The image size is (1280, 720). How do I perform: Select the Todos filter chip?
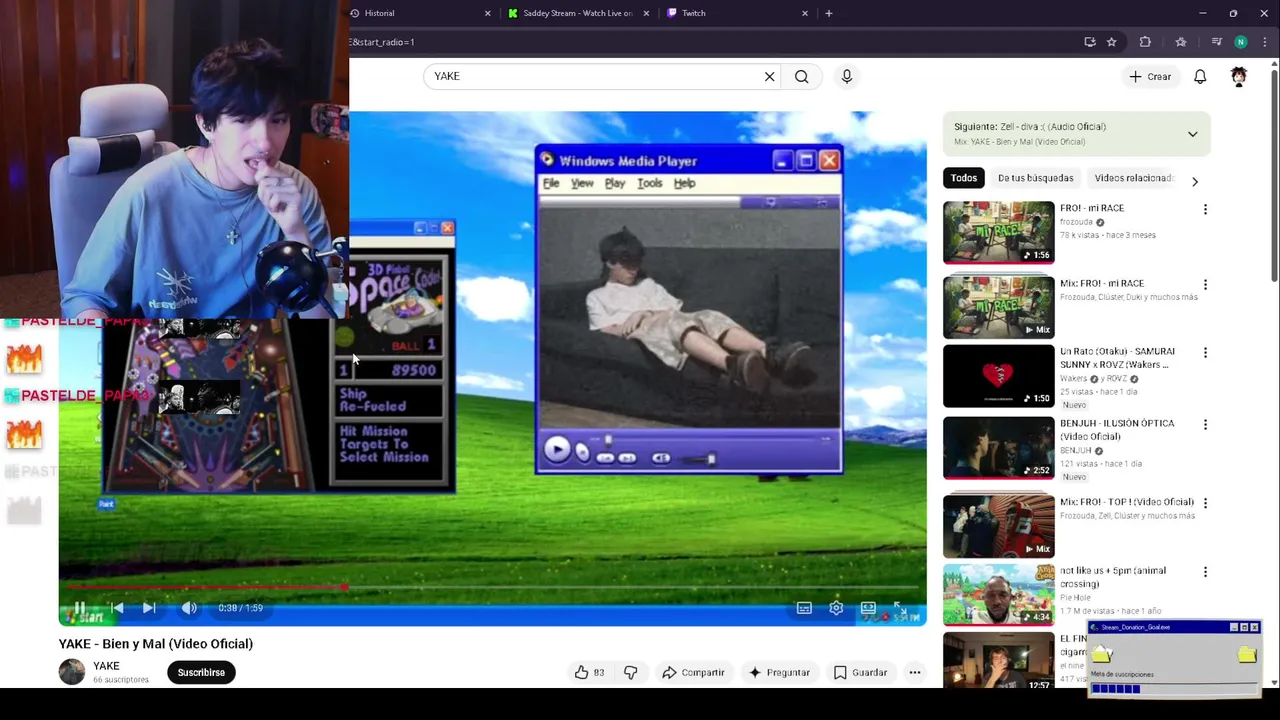pos(964,178)
